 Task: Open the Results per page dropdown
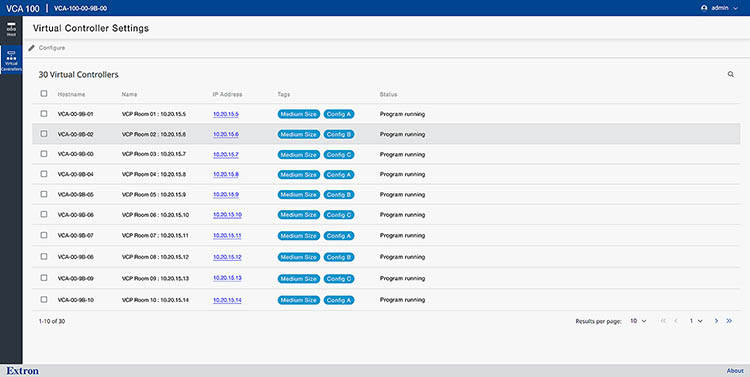(x=638, y=321)
